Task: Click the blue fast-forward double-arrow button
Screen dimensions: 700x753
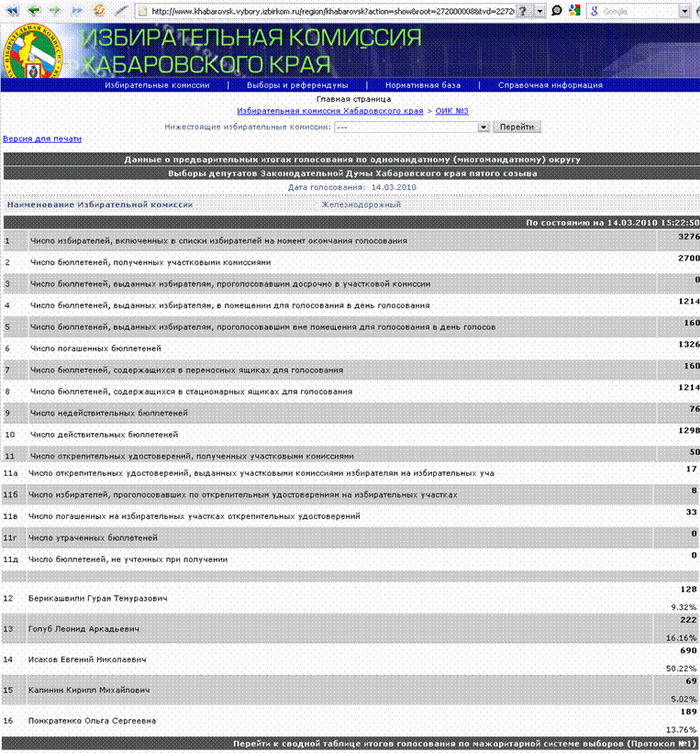Action: (77, 10)
